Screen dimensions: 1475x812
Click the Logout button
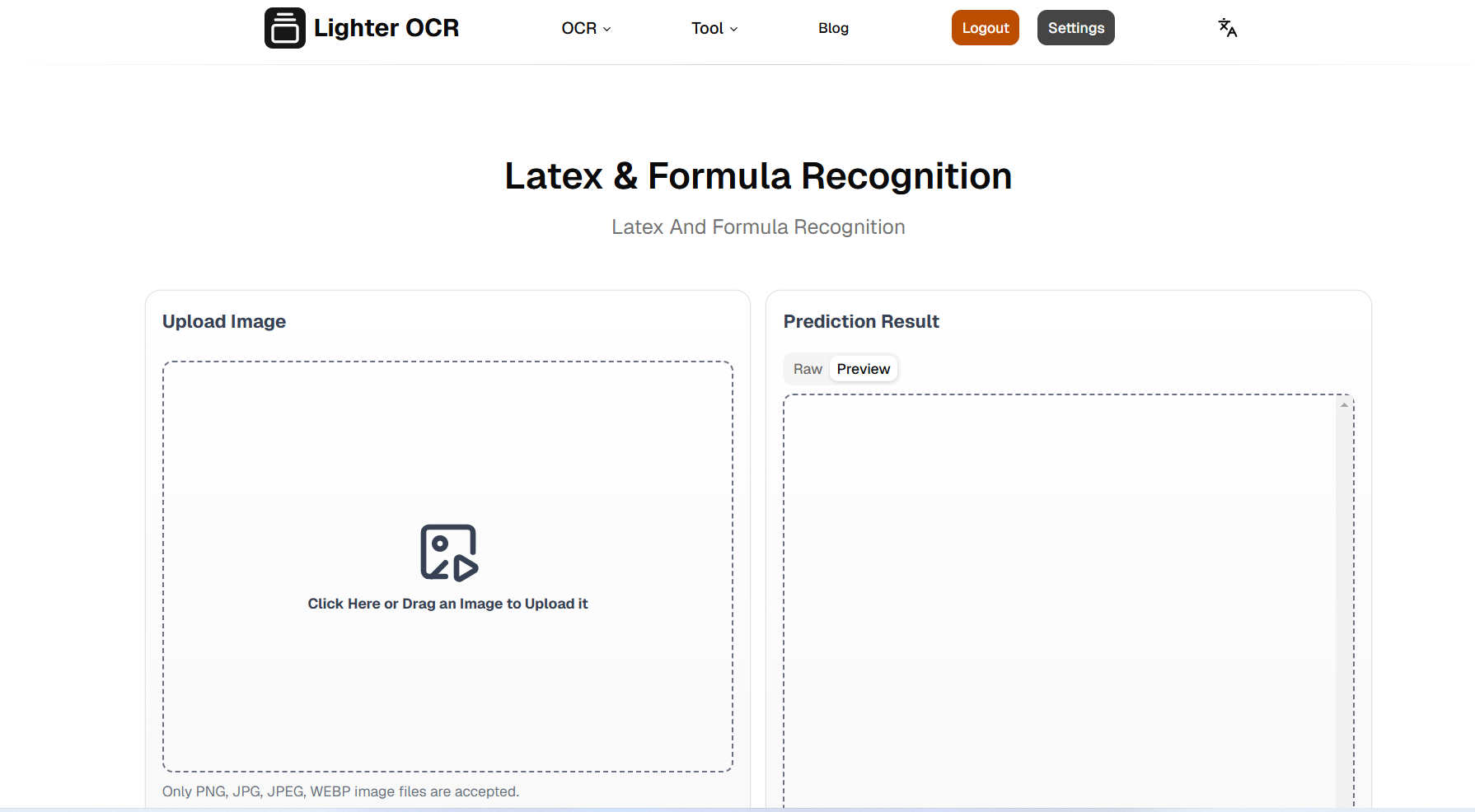point(985,27)
